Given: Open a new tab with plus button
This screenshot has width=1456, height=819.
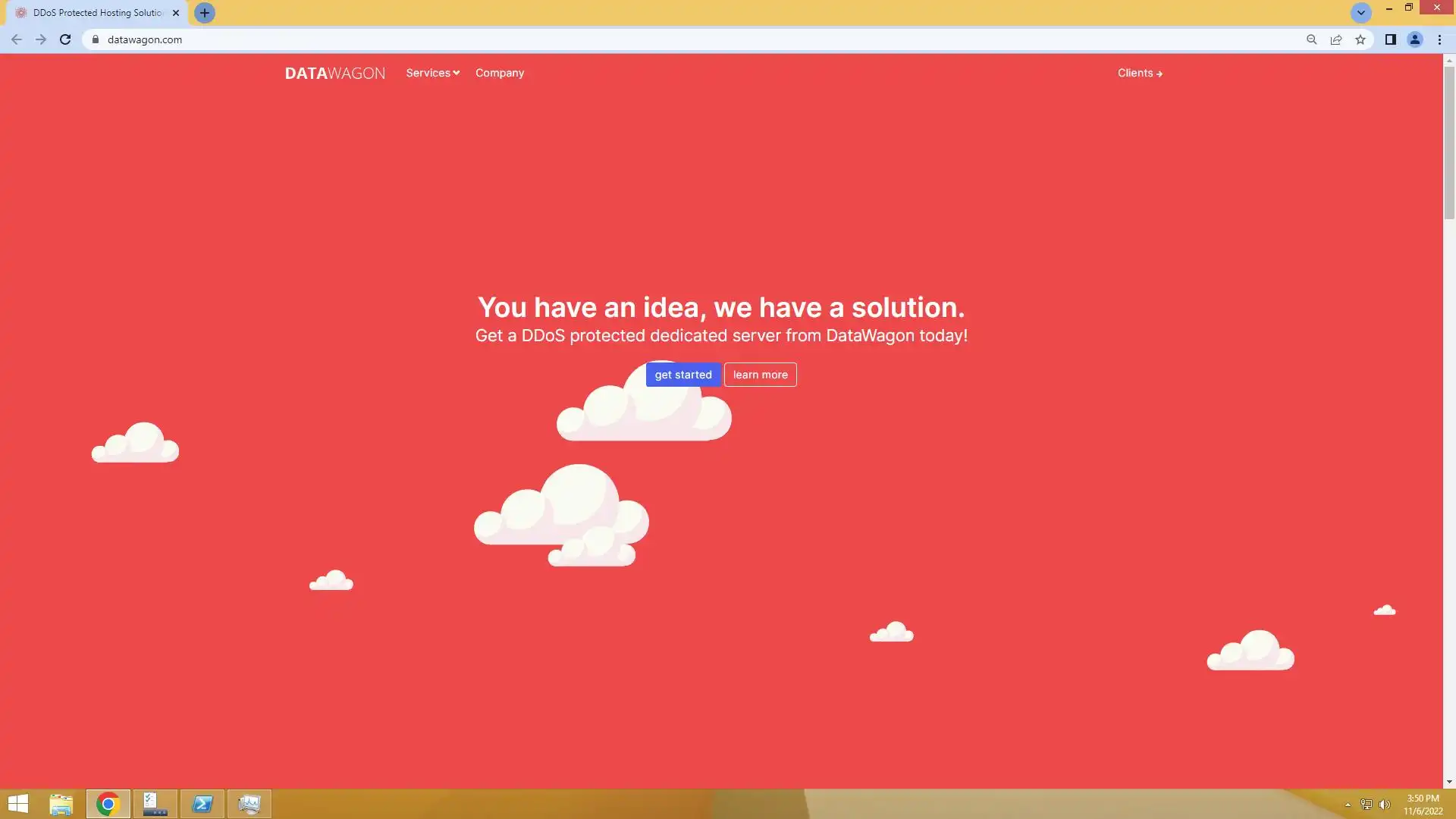Looking at the screenshot, I should pos(204,13).
